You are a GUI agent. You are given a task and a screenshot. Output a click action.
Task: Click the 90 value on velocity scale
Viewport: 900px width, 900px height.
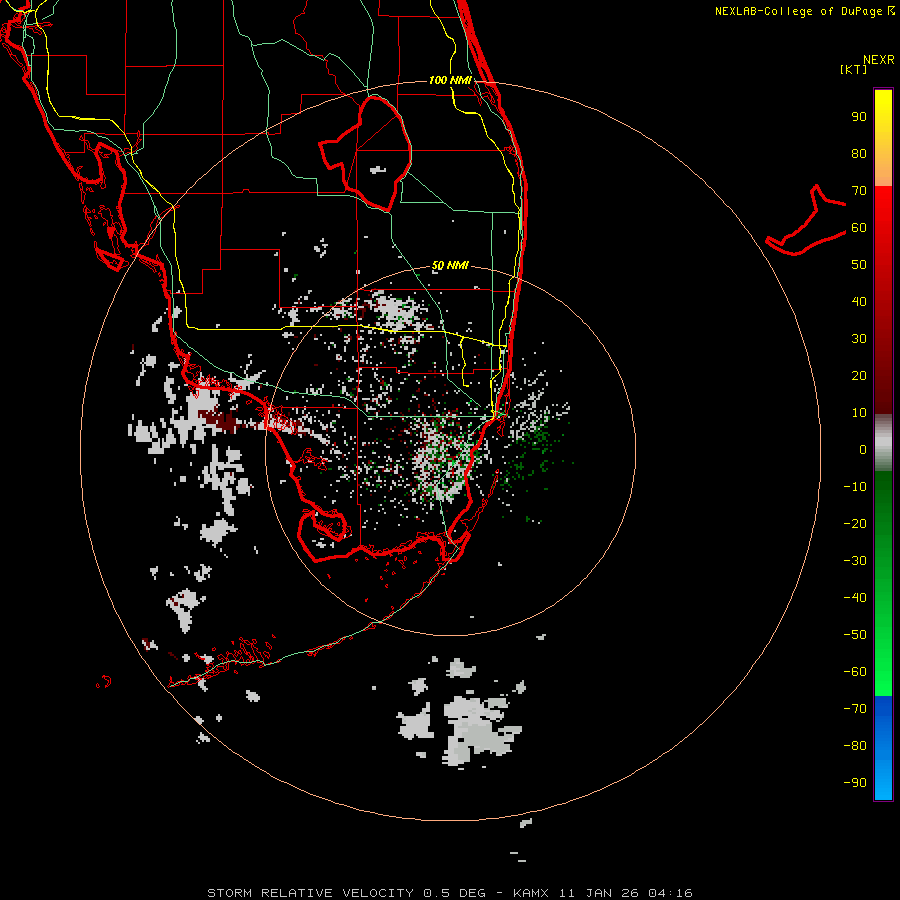tap(859, 117)
